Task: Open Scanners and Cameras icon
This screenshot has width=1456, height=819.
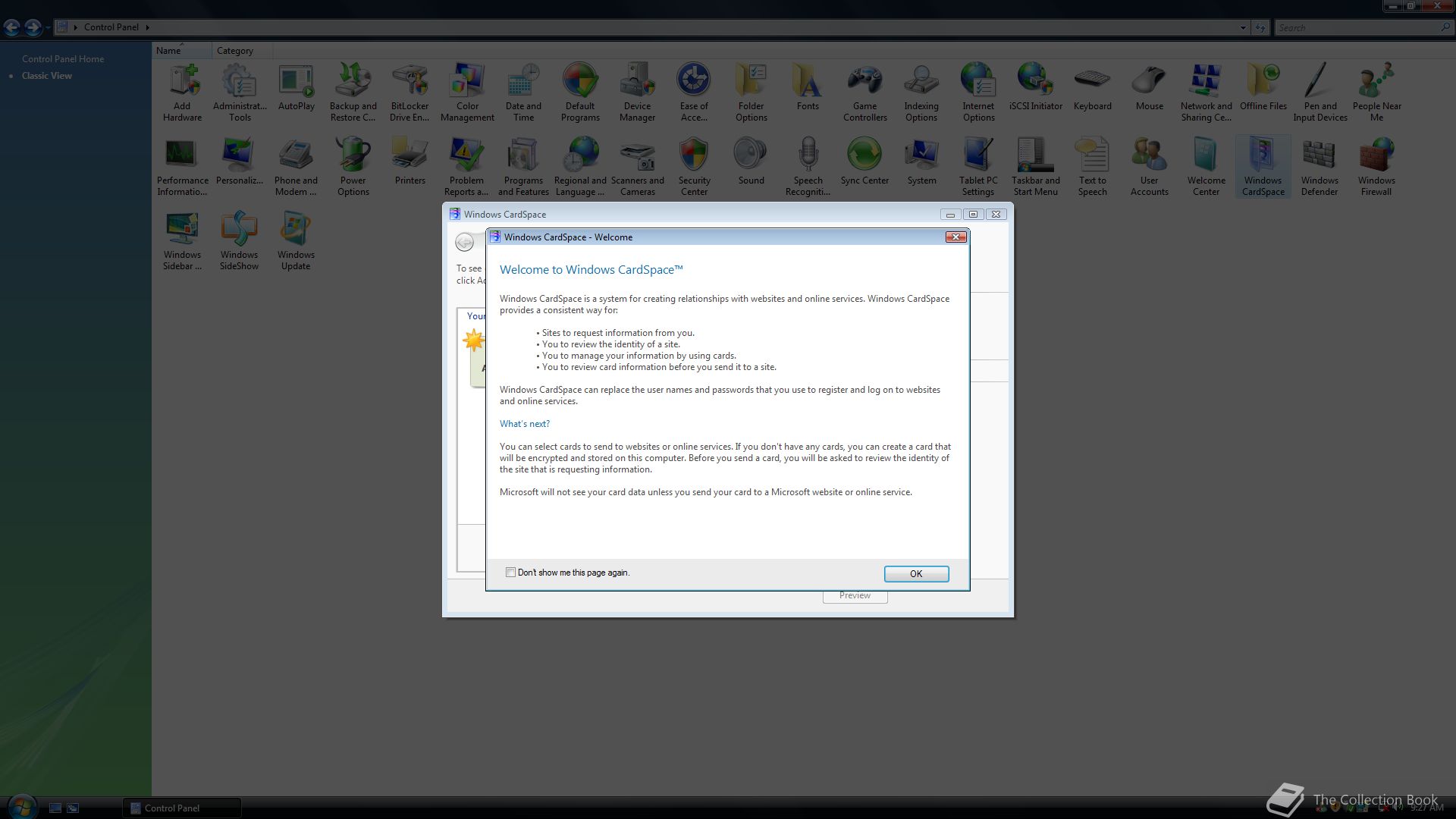Action: (x=637, y=167)
